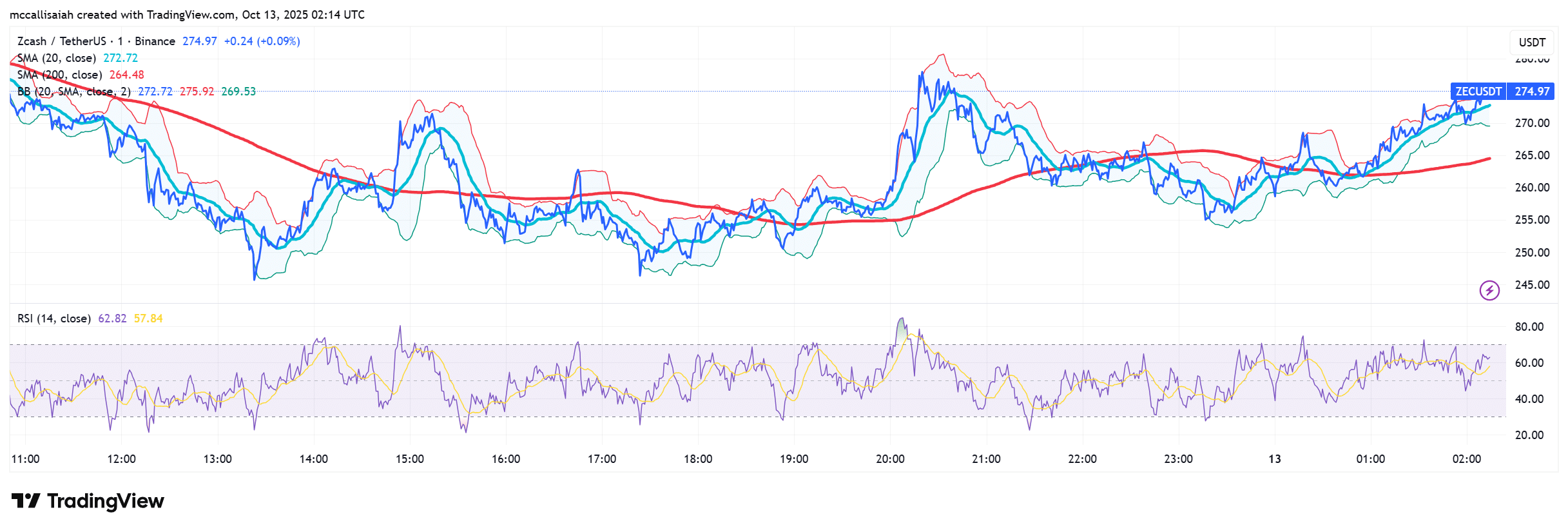Click the 20.00 RSI scale label
The width and height of the screenshot is (1568, 530).
(1529, 435)
